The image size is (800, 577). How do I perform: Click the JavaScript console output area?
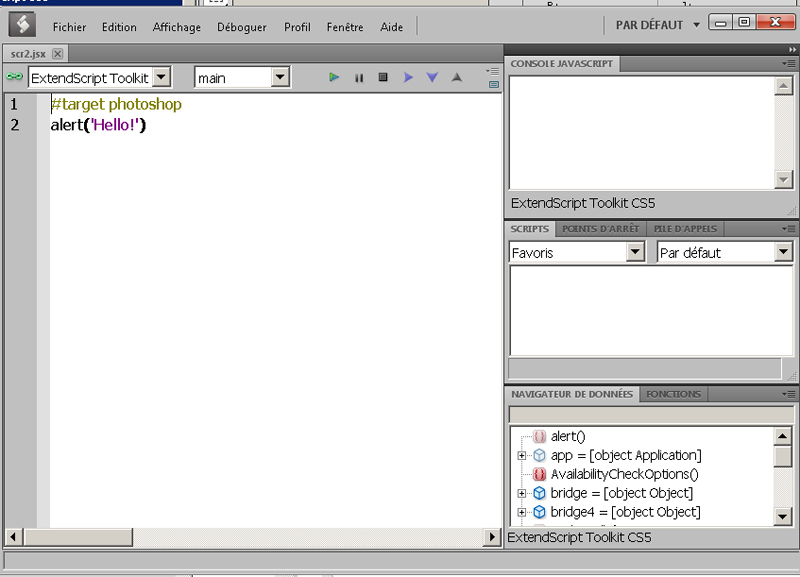coord(642,133)
